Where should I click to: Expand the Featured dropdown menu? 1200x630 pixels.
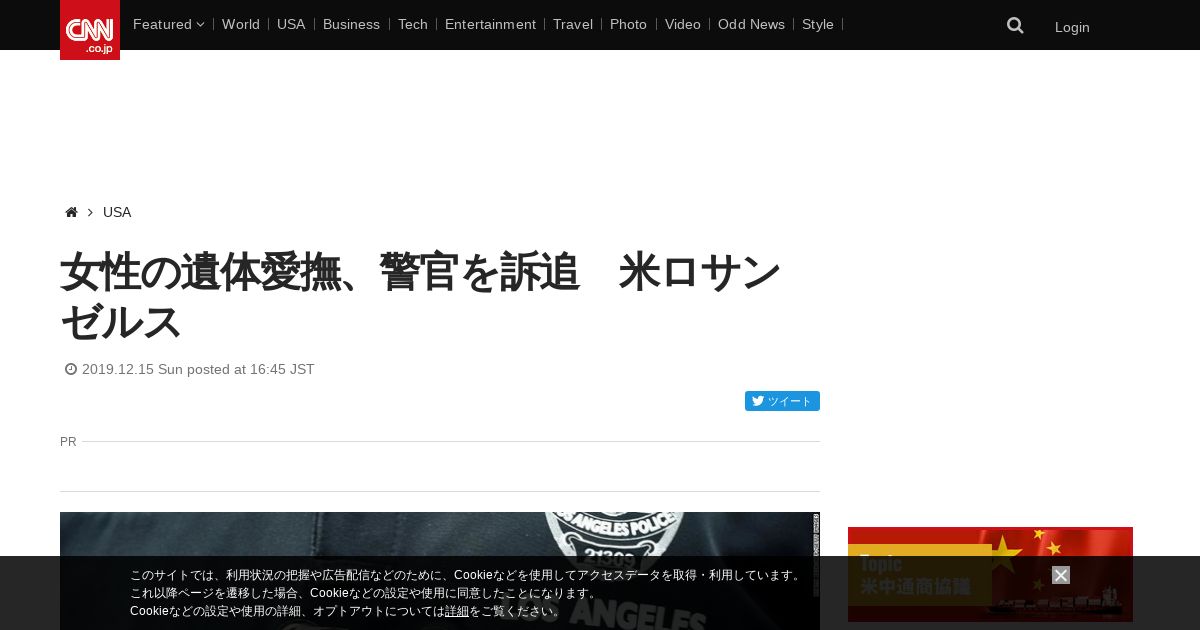click(x=168, y=24)
